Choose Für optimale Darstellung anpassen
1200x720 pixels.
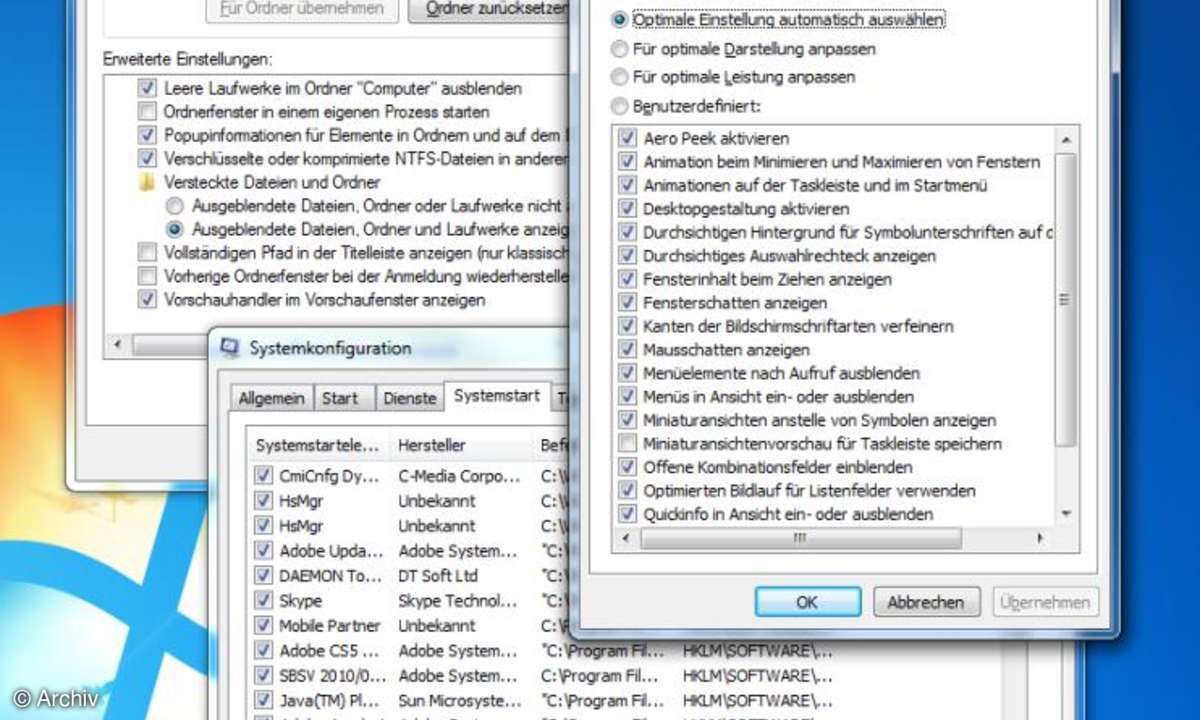[620, 48]
